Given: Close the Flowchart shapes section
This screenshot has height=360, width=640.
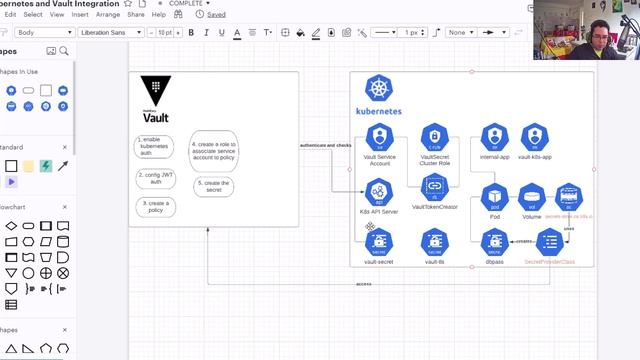Looking at the screenshot, I should point(64,207).
